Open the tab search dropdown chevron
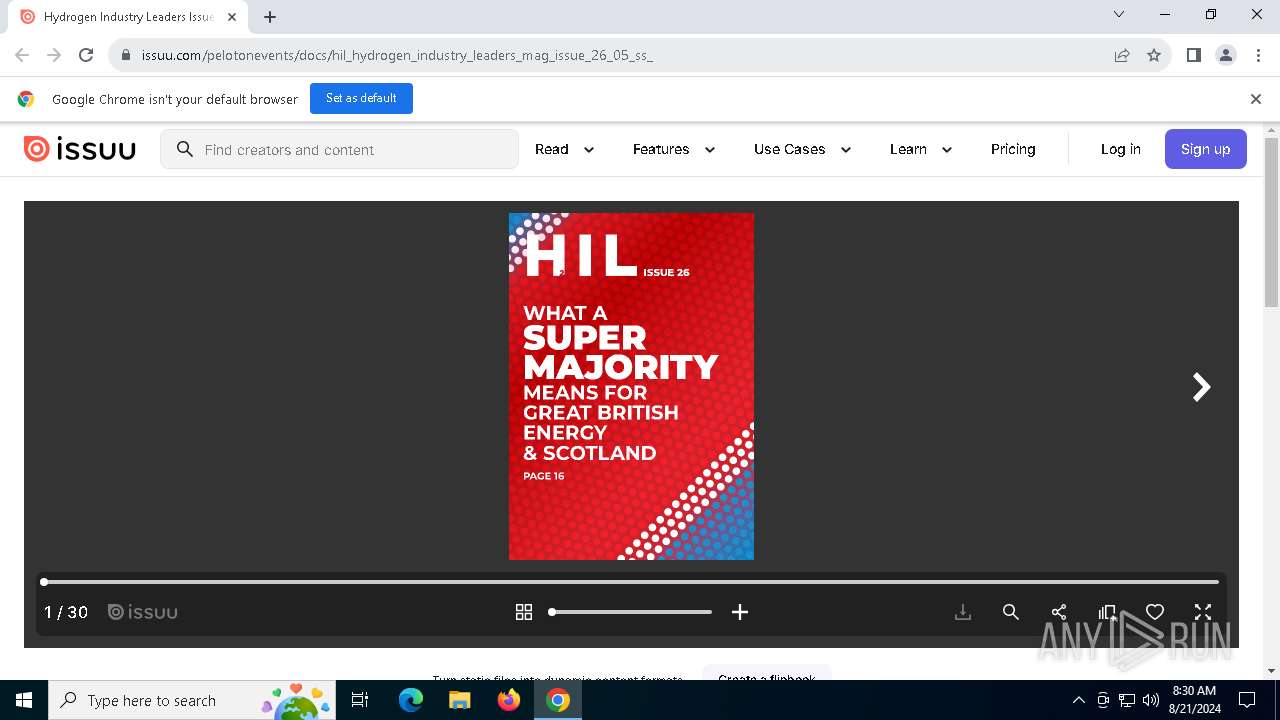Viewport: 1280px width, 720px height. click(x=1119, y=15)
